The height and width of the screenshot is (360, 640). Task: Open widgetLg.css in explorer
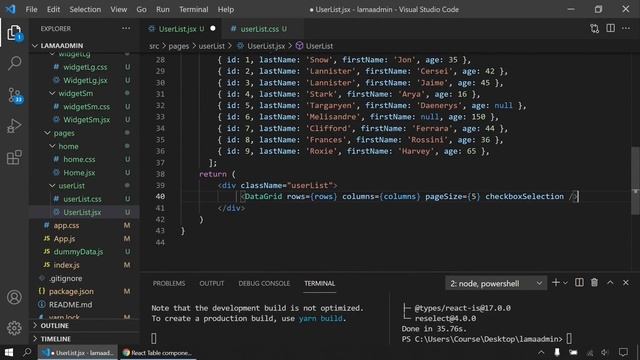85,67
